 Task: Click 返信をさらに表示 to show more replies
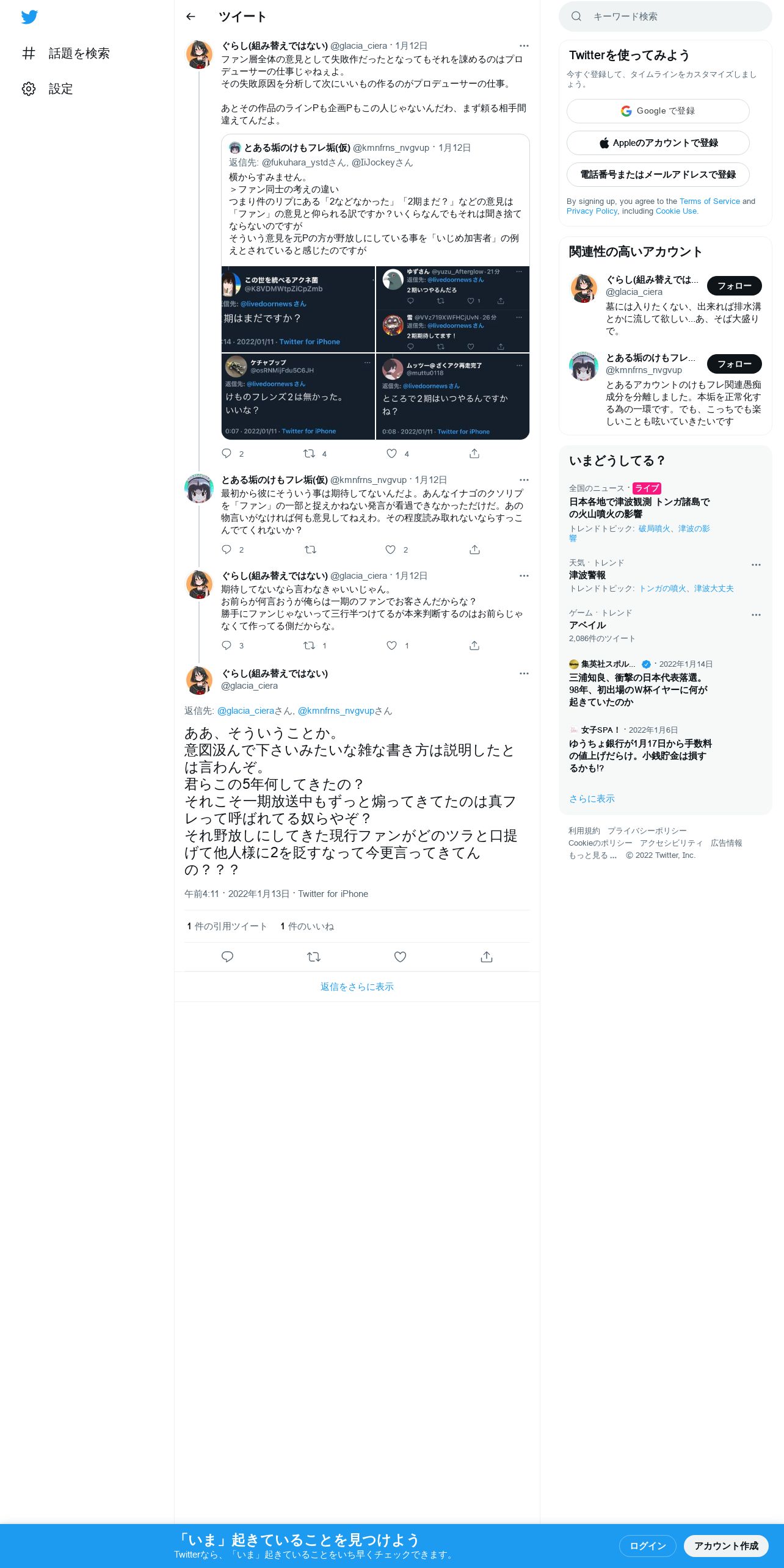(x=357, y=987)
